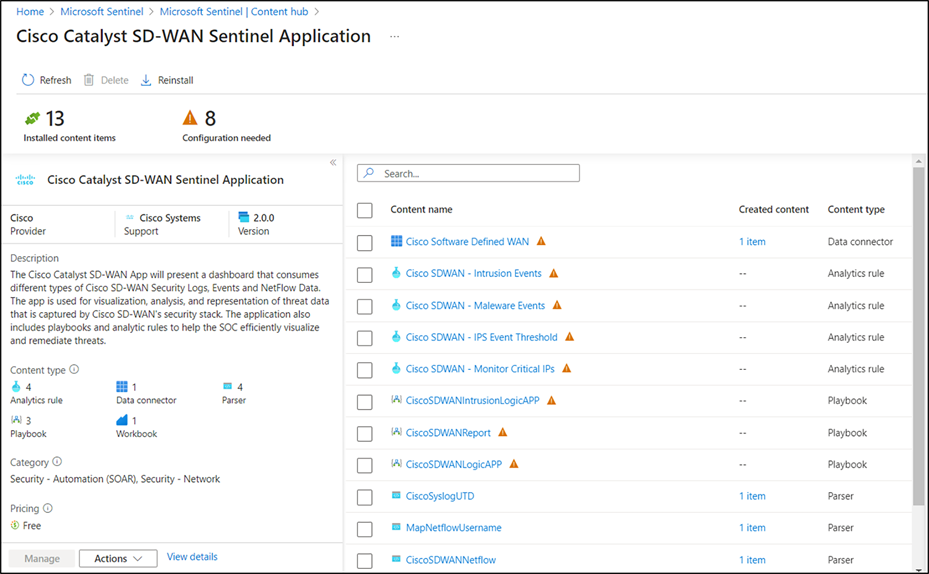This screenshot has height=574, width=929.
Task: Click the version 2.0.0 value
Action: click(x=264, y=217)
